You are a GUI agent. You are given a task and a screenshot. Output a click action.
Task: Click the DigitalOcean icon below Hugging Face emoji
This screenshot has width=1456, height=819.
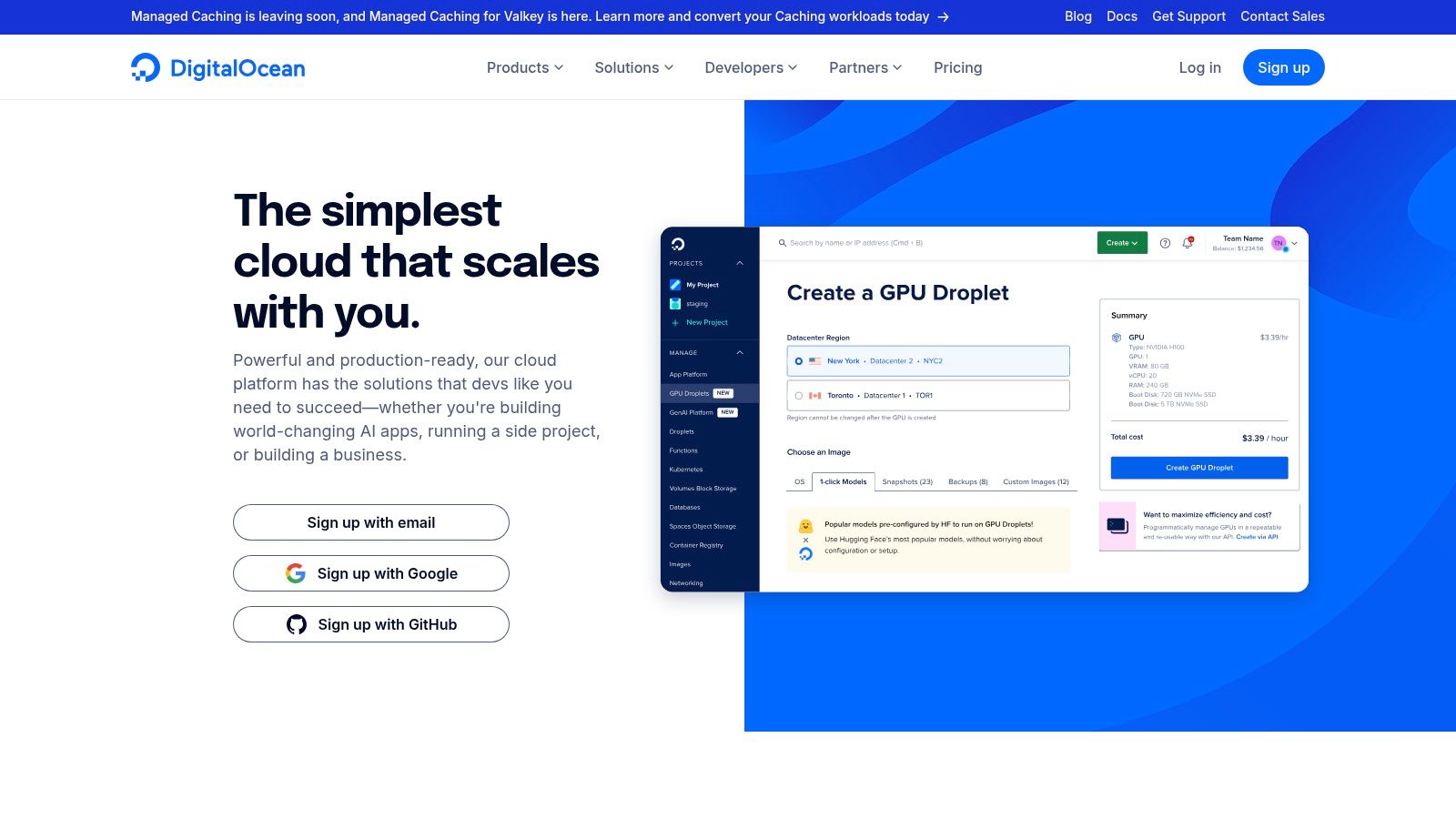click(x=805, y=553)
